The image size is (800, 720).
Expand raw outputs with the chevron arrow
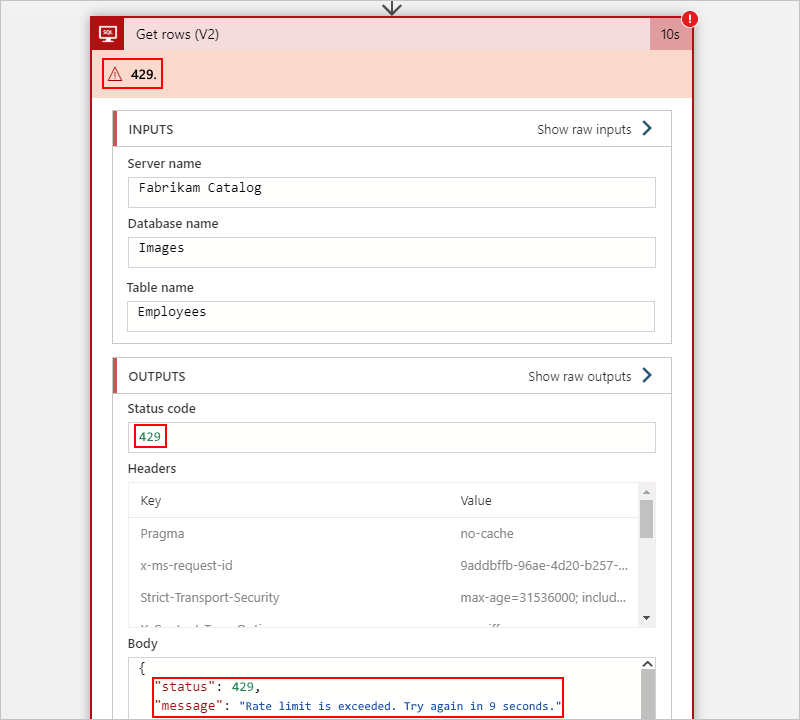click(649, 376)
